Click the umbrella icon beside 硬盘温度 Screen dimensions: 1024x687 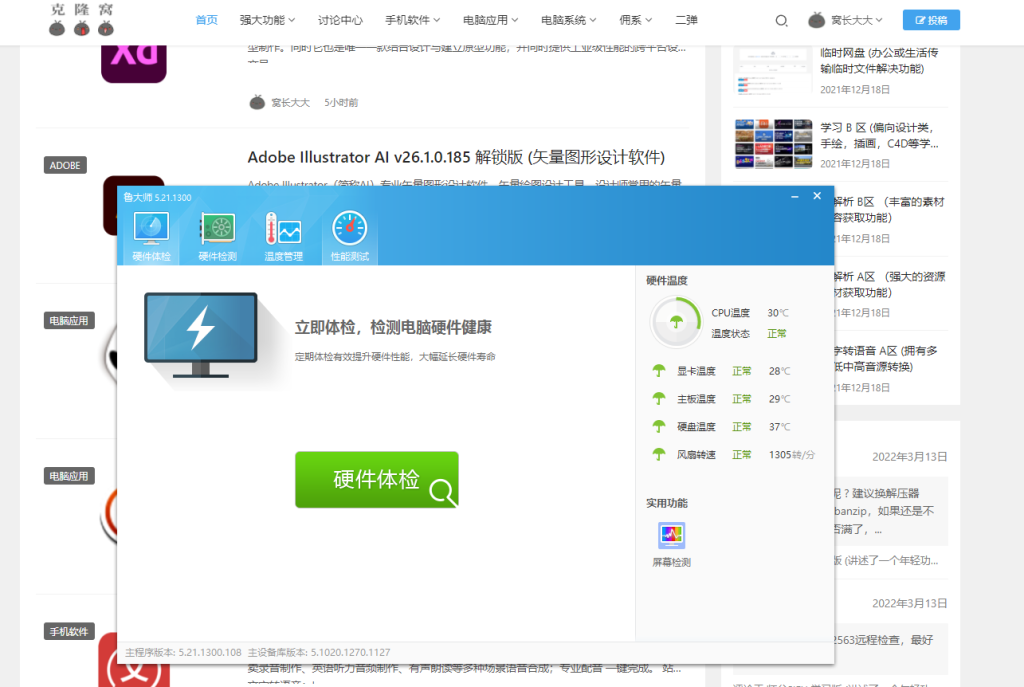(x=659, y=426)
